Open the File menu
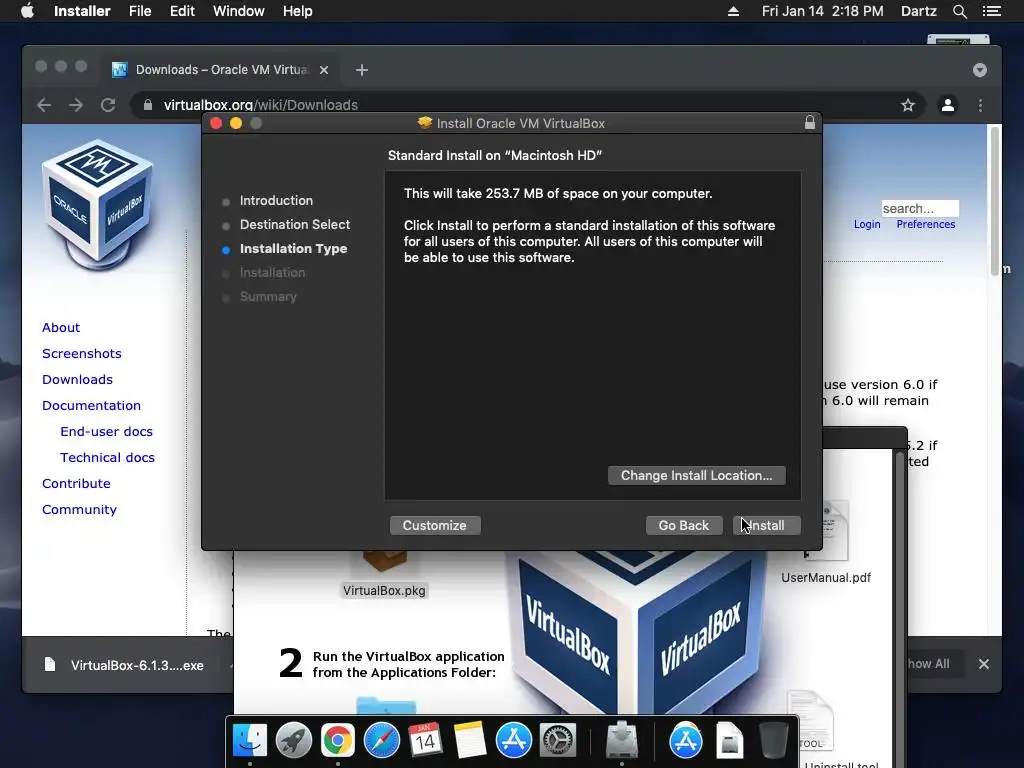The height and width of the screenshot is (768, 1024). [x=140, y=11]
